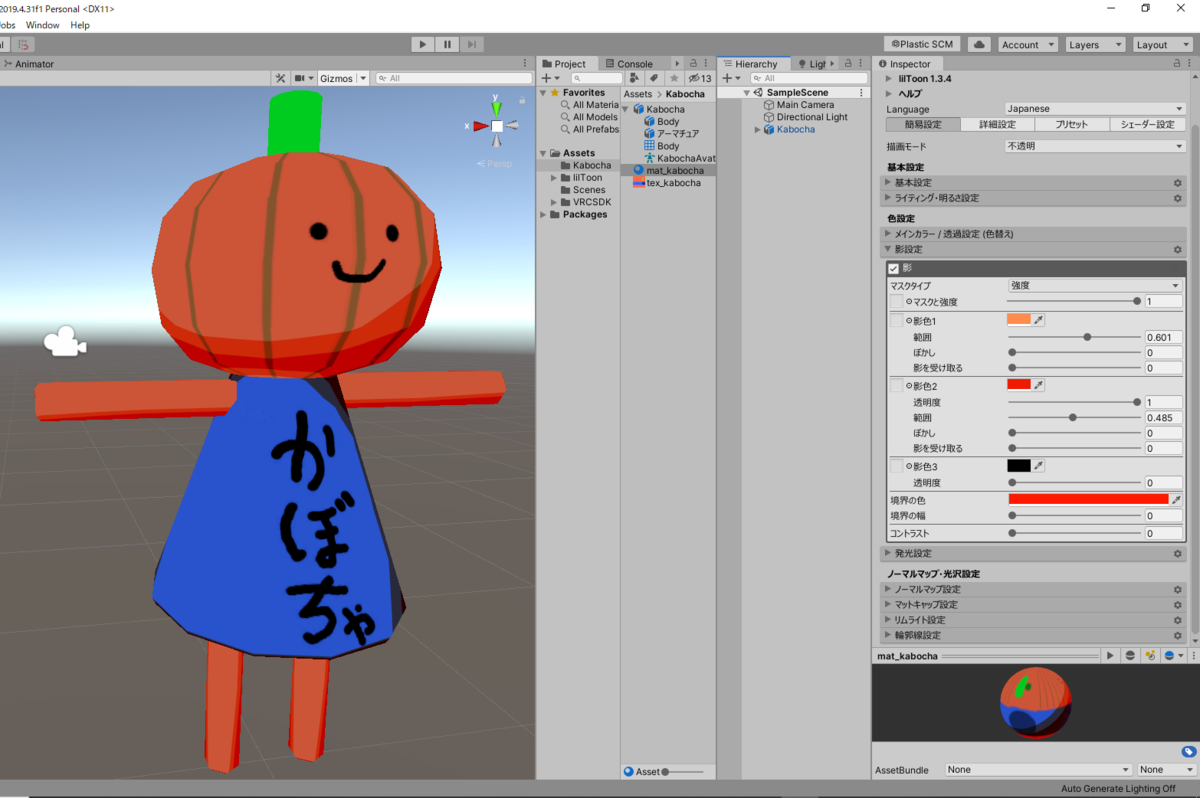Click the scene tools wrench icon
This screenshot has height=798, width=1200.
280,78
